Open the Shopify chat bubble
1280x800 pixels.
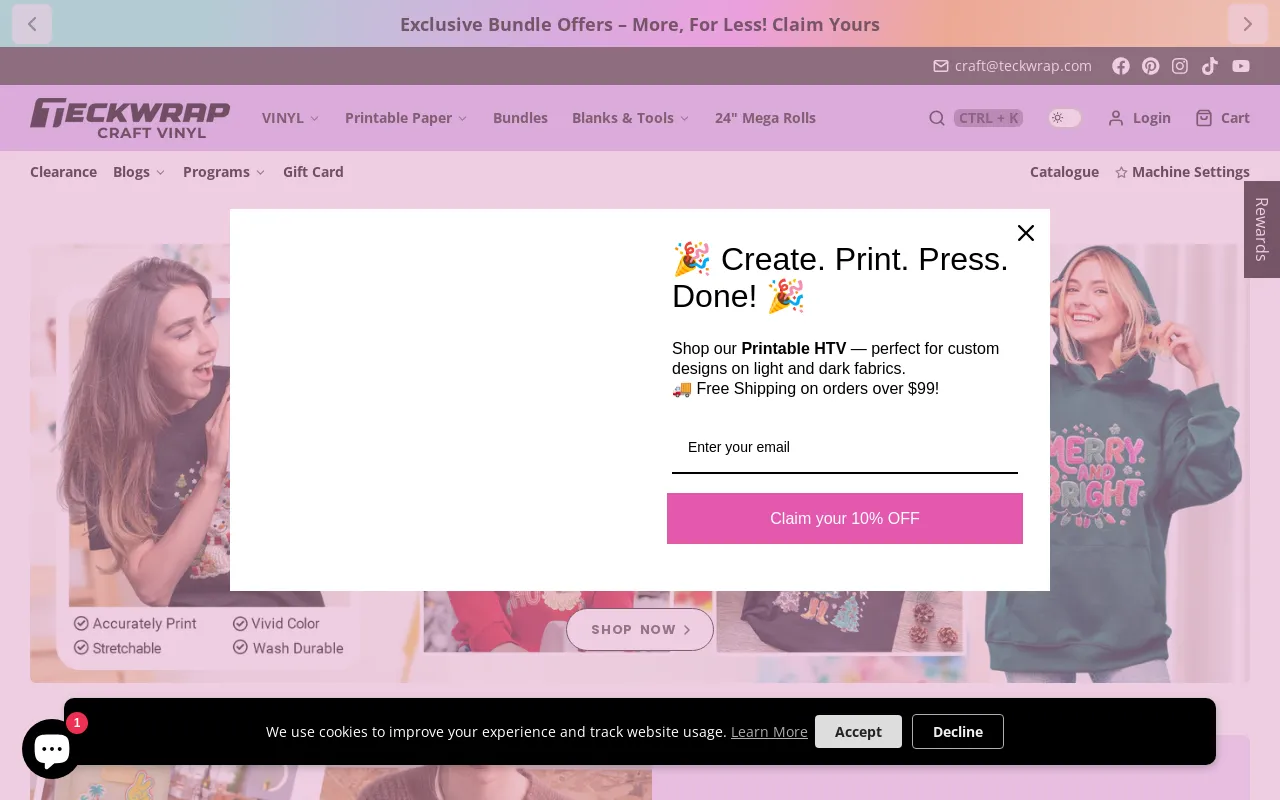[x=51, y=748]
